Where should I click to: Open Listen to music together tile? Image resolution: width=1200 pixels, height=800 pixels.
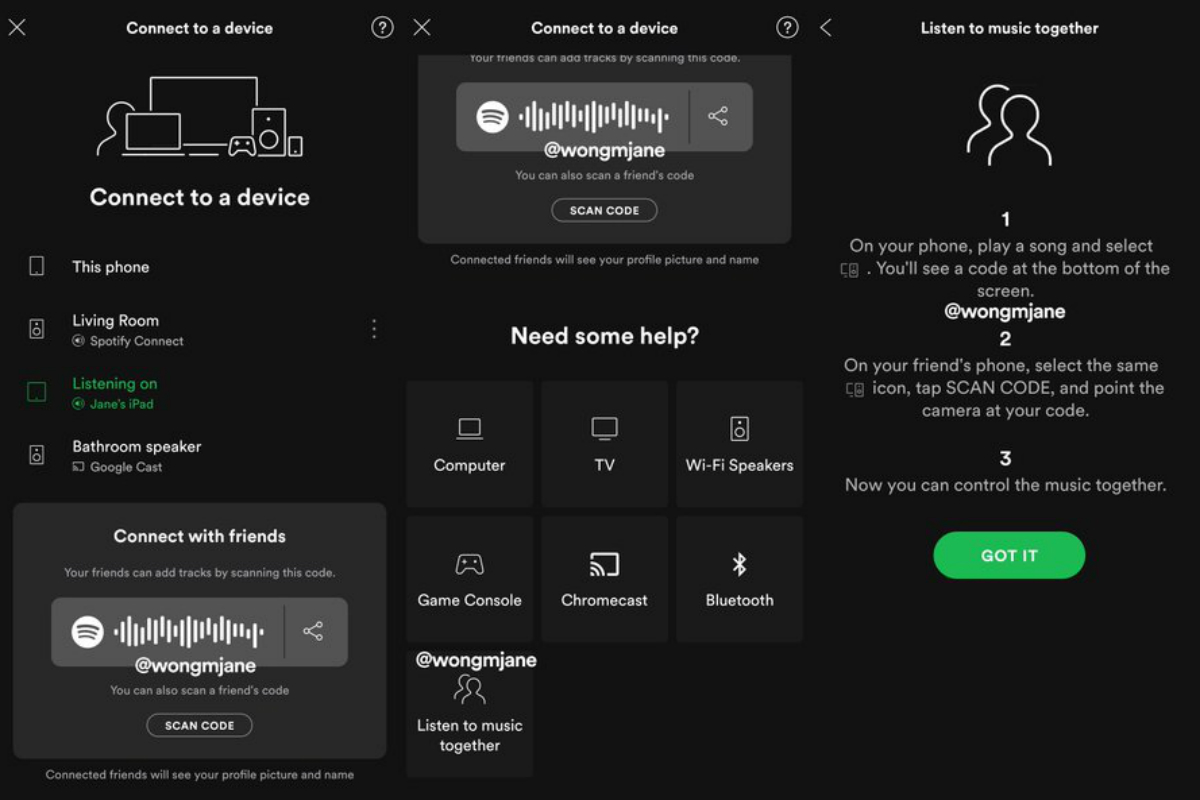[469, 714]
